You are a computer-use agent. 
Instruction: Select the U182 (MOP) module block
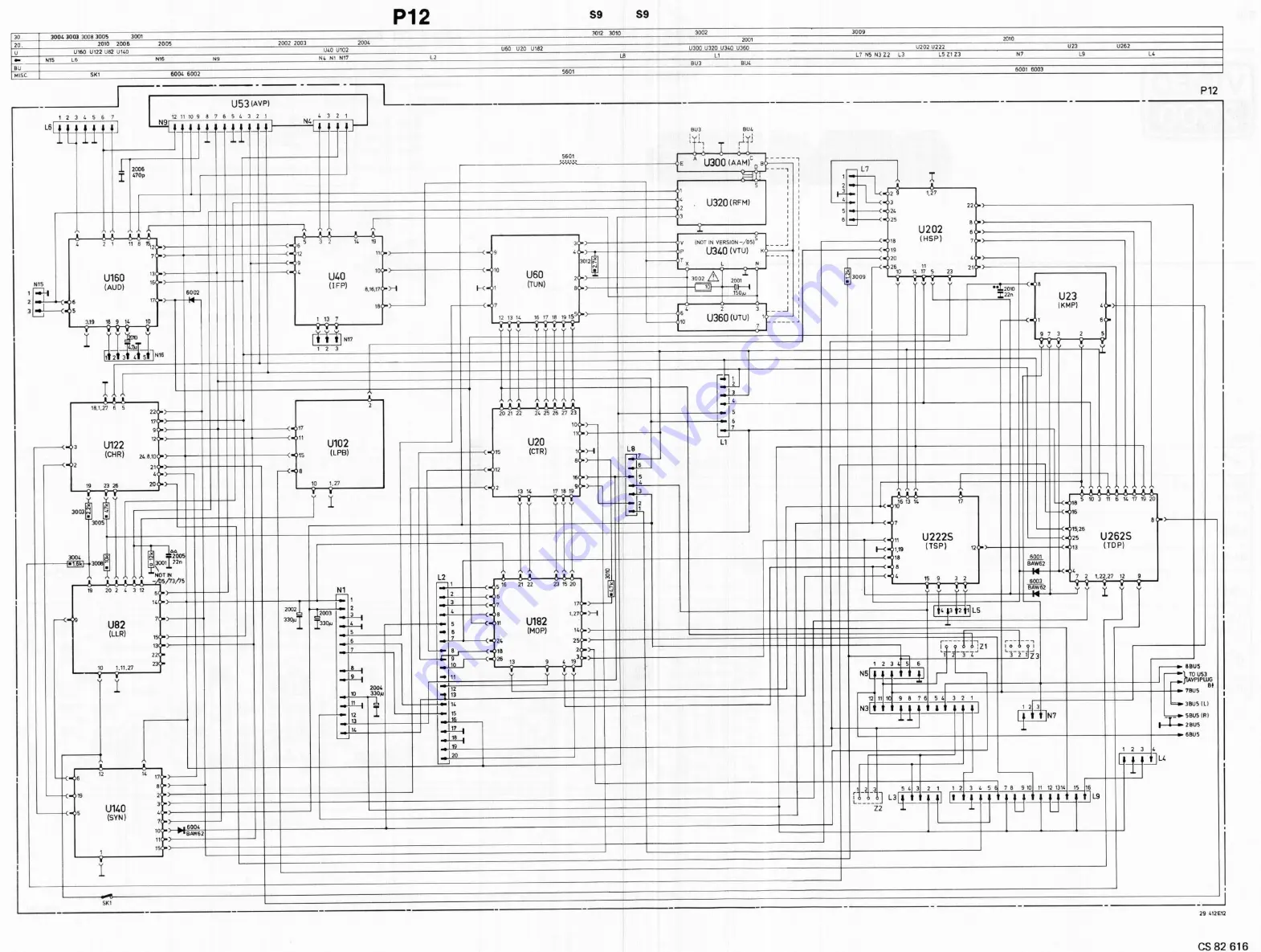[537, 623]
